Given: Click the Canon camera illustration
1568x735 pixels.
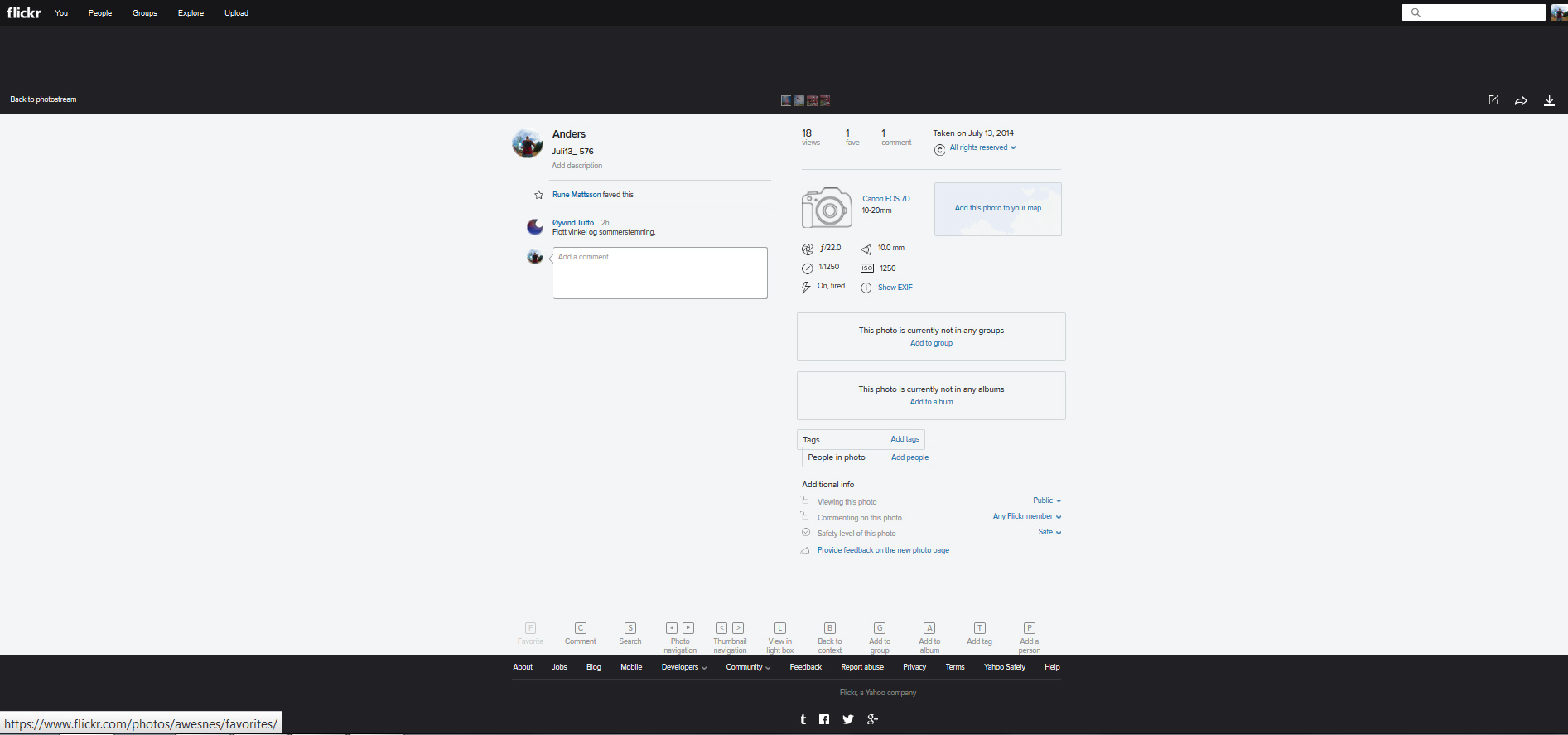Looking at the screenshot, I should click(x=827, y=207).
